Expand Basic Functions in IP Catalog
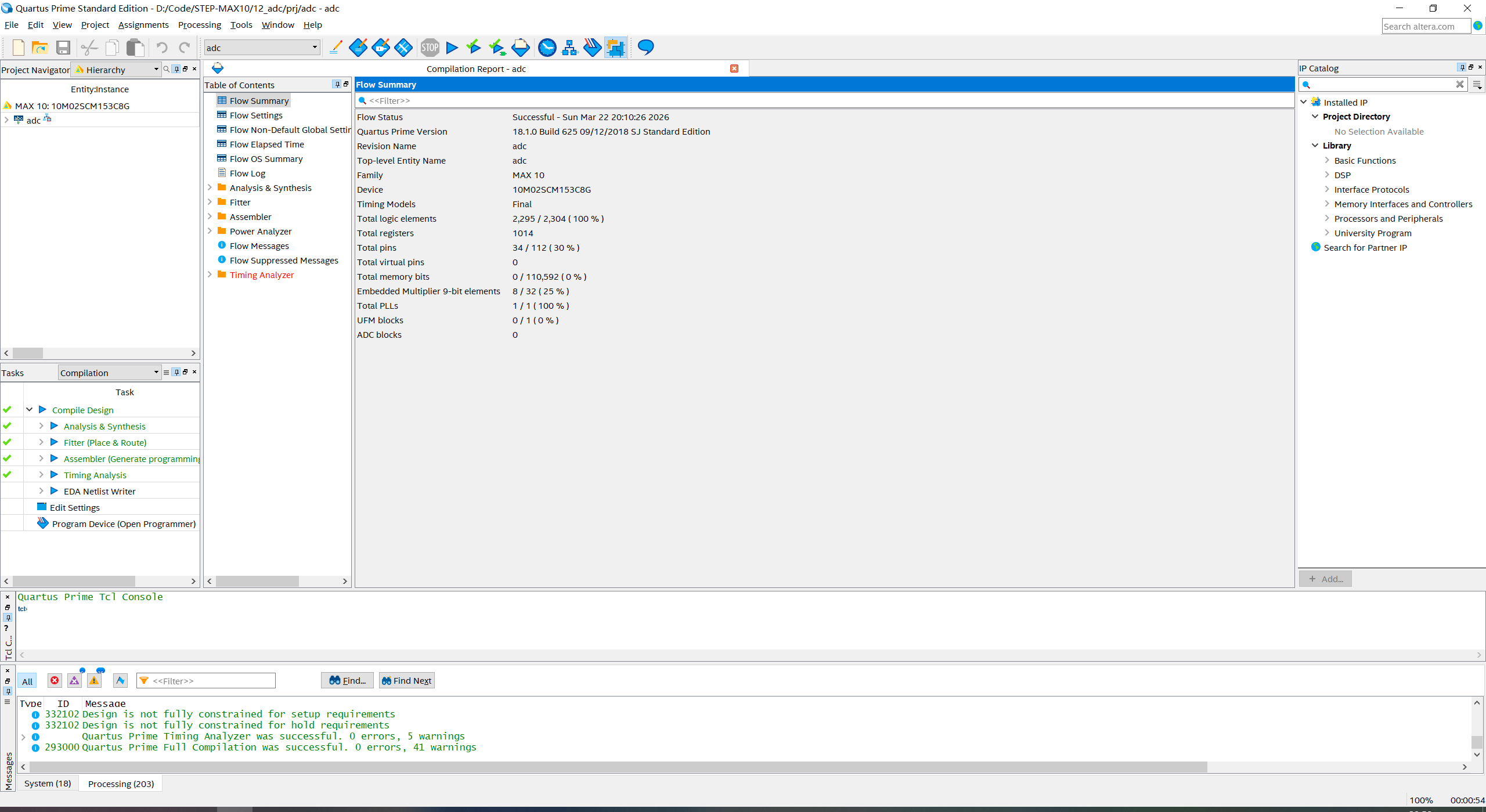Viewport: 1486px width, 812px height. (1326, 160)
